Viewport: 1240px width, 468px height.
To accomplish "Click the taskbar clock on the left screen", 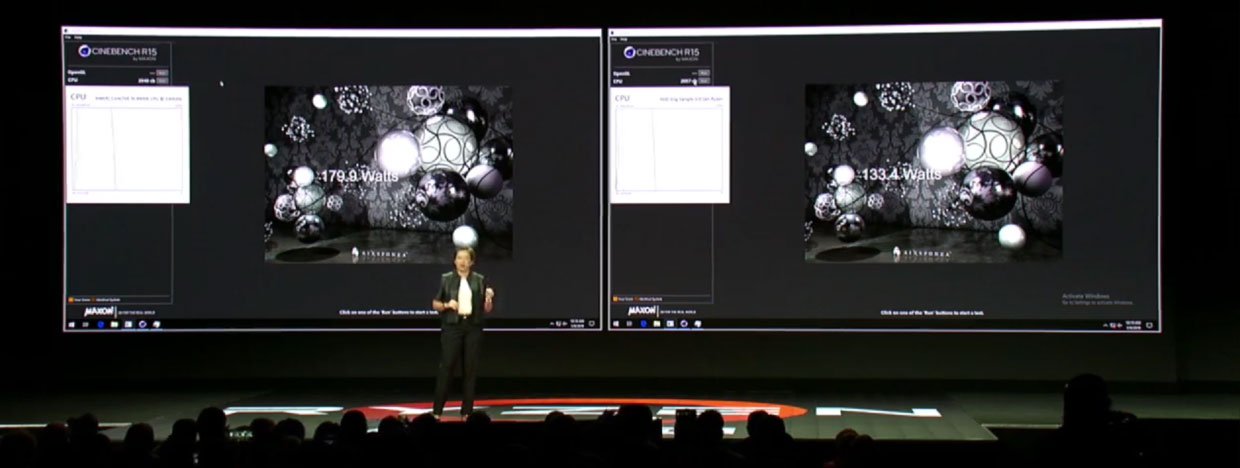I will pyautogui.click(x=577, y=324).
